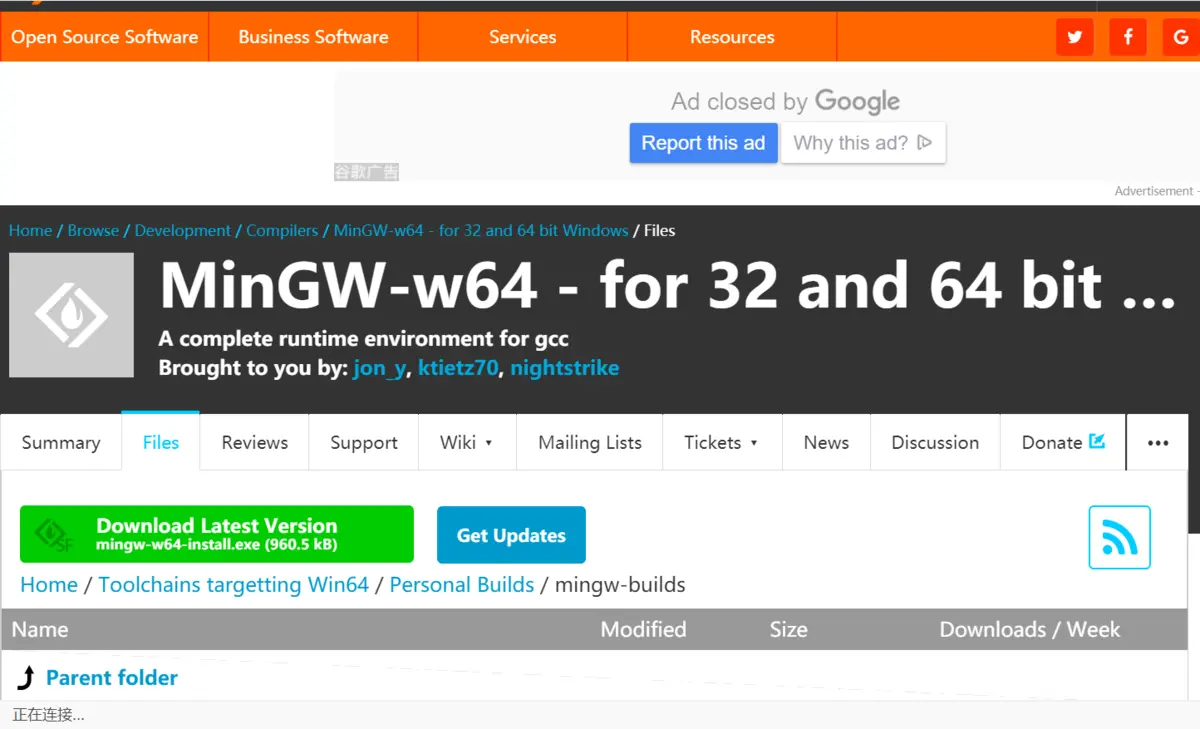This screenshot has height=729, width=1200.
Task: Expand the Wiki tab dropdown
Action: coord(467,442)
